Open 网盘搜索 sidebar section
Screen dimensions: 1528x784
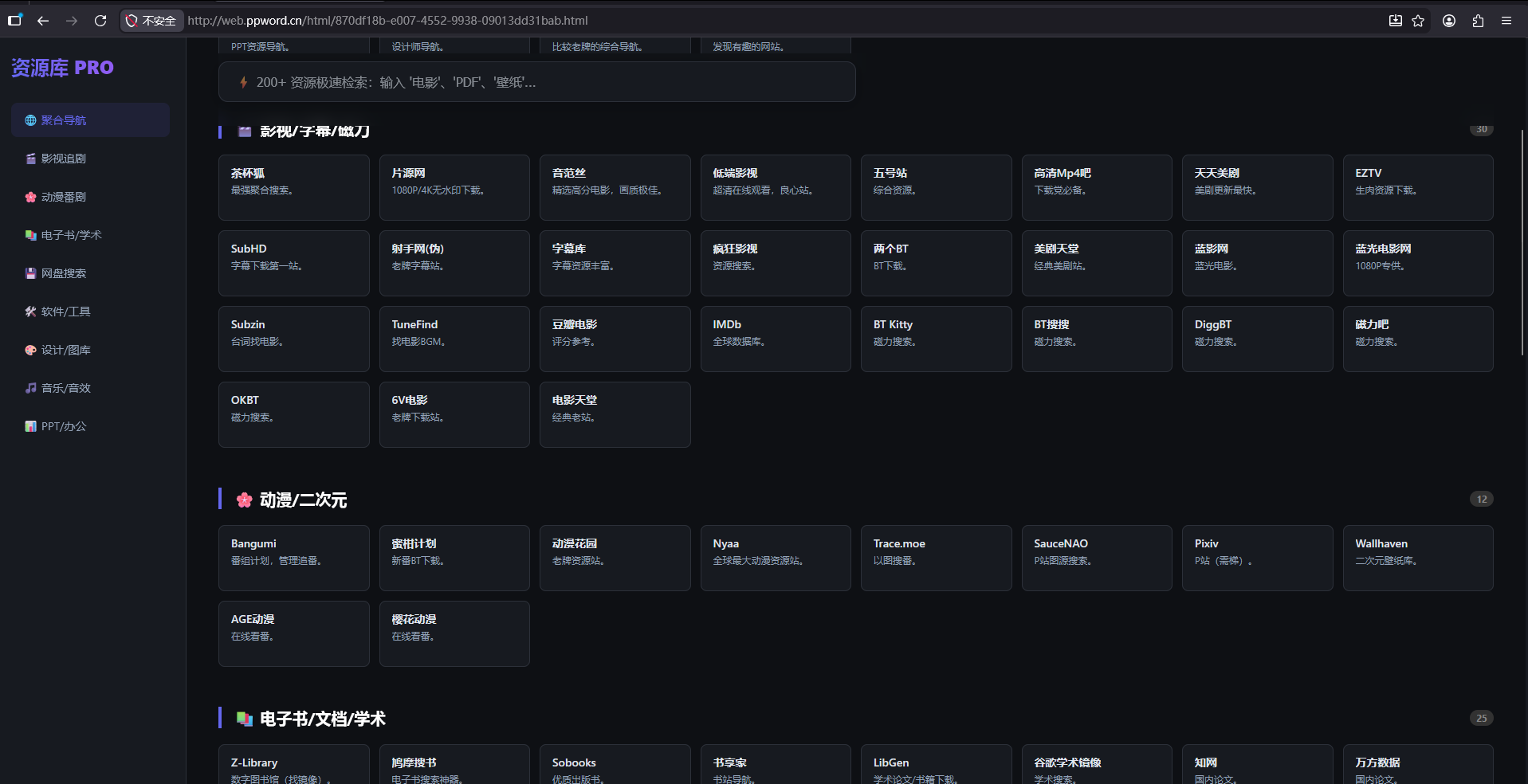pyautogui.click(x=90, y=273)
